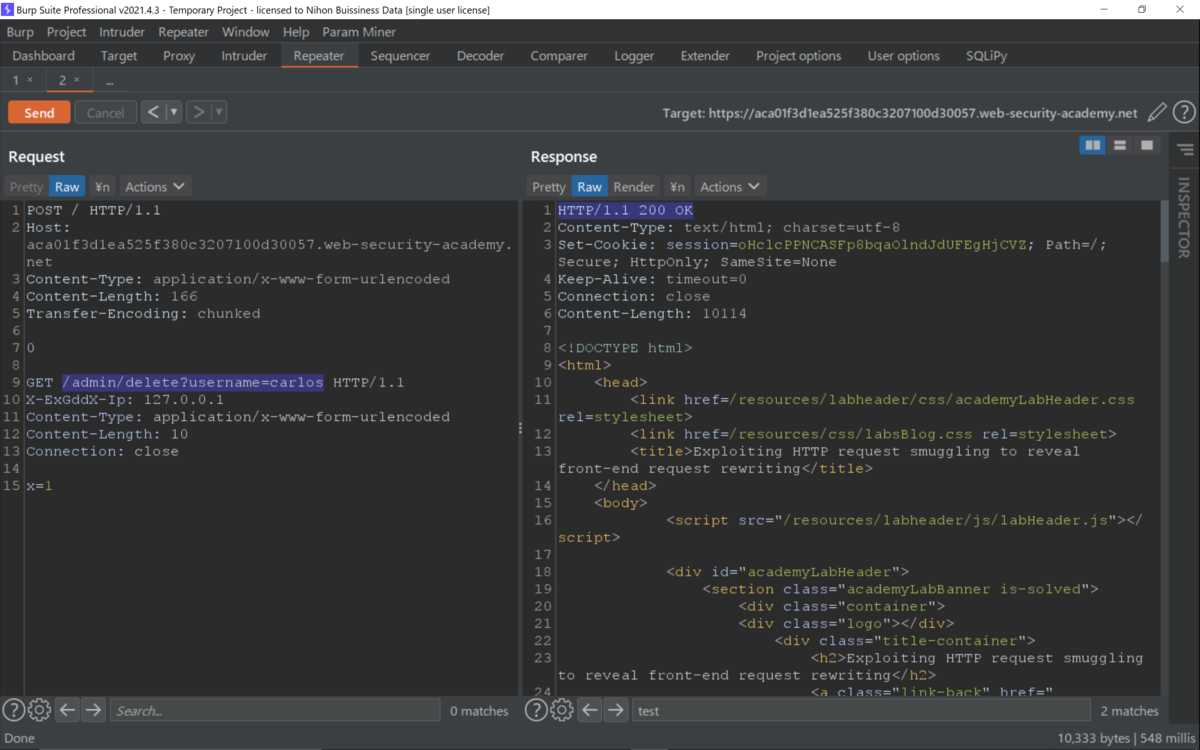The width and height of the screenshot is (1200, 750).
Task: Open response search settings gear
Action: [563, 710]
